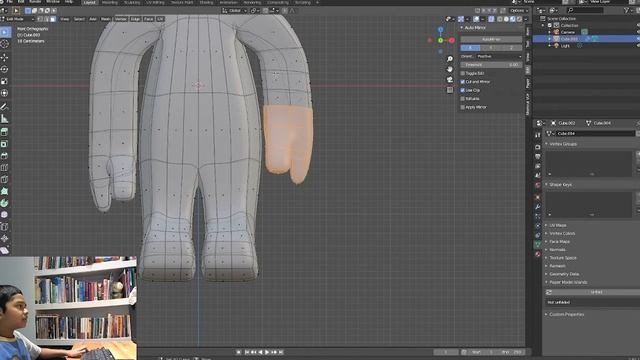The height and width of the screenshot is (360, 640).
Task: Select the Z axis button in Auto Mirror
Action: [x=511, y=48]
